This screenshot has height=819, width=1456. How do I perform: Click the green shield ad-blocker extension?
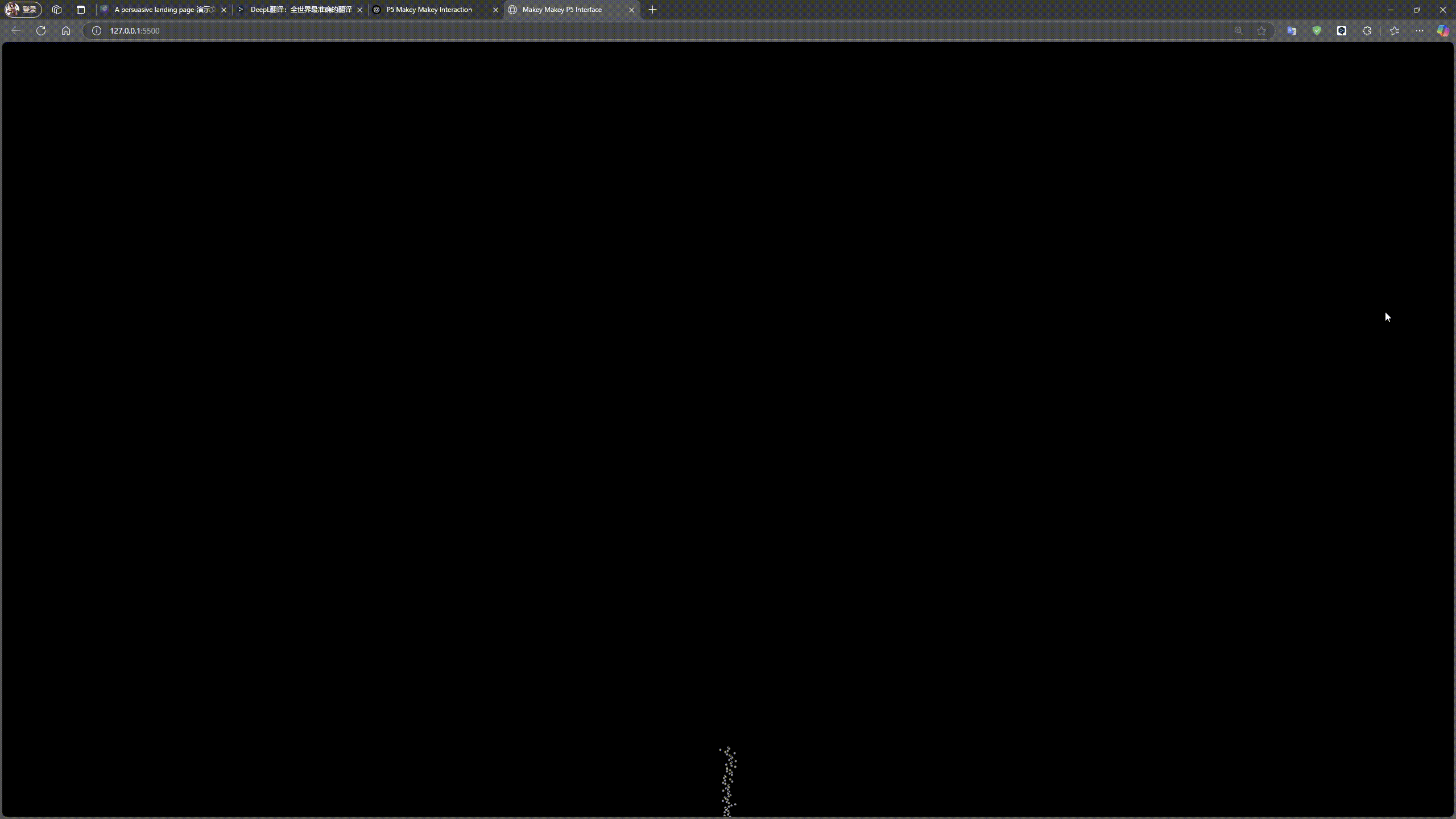coord(1317,31)
